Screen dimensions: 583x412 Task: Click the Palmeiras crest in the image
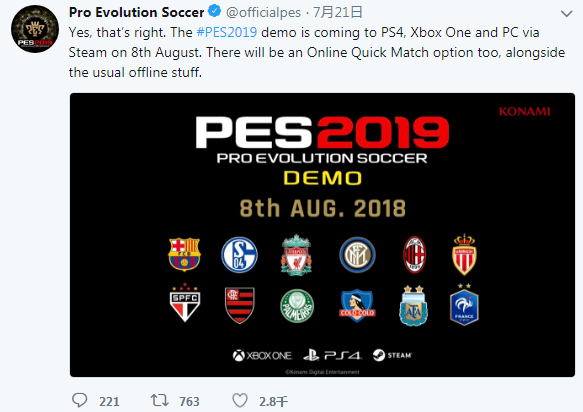point(297,306)
